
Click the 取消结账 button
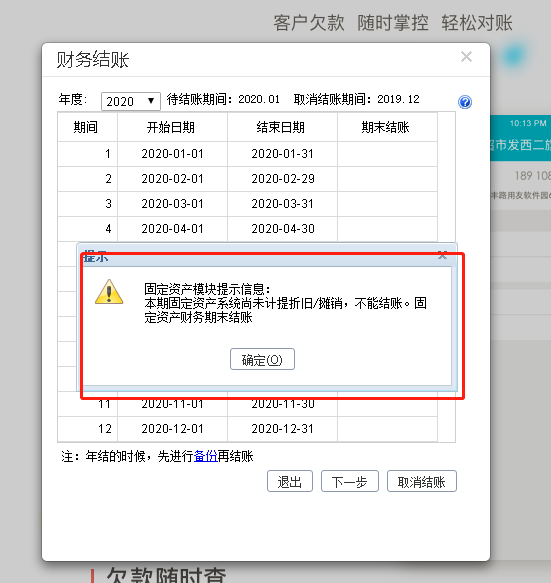[421, 481]
